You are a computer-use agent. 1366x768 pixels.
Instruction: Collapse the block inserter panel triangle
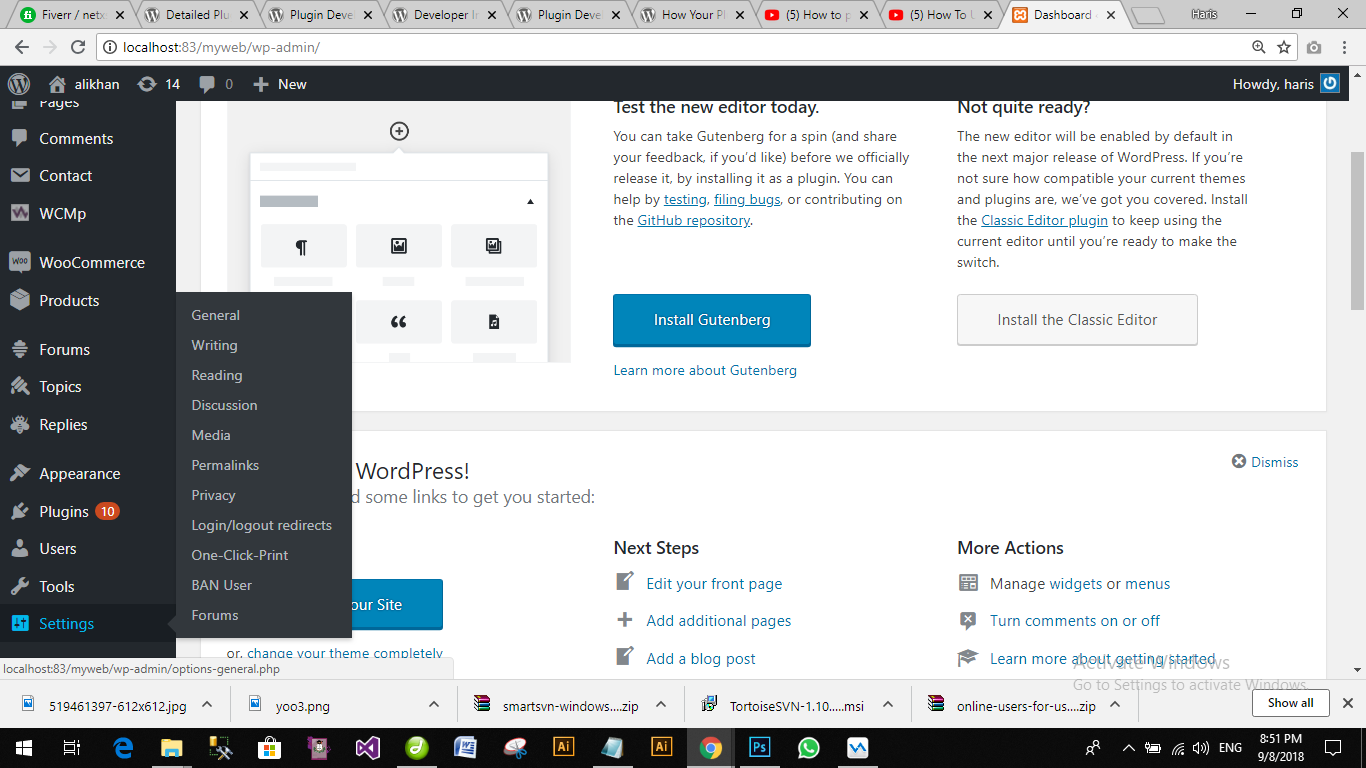pyautogui.click(x=530, y=201)
